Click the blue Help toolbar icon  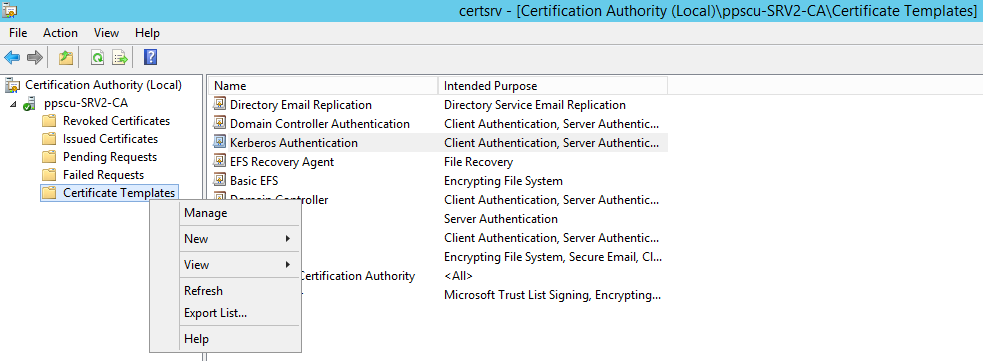coord(150,58)
